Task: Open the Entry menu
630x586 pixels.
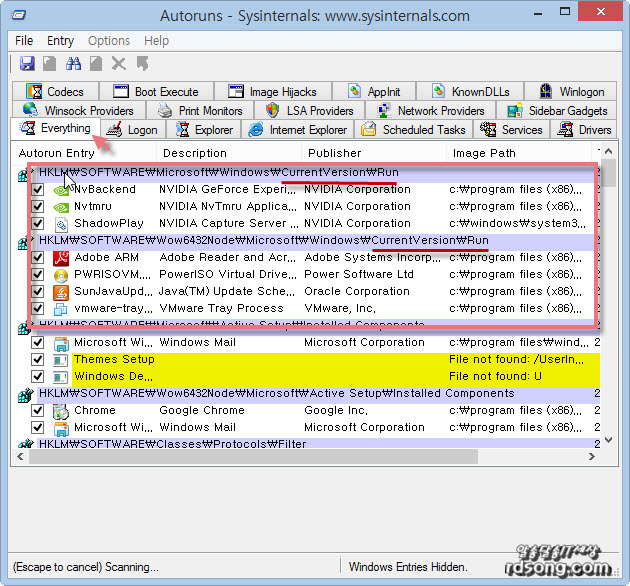Action: pyautogui.click(x=60, y=41)
